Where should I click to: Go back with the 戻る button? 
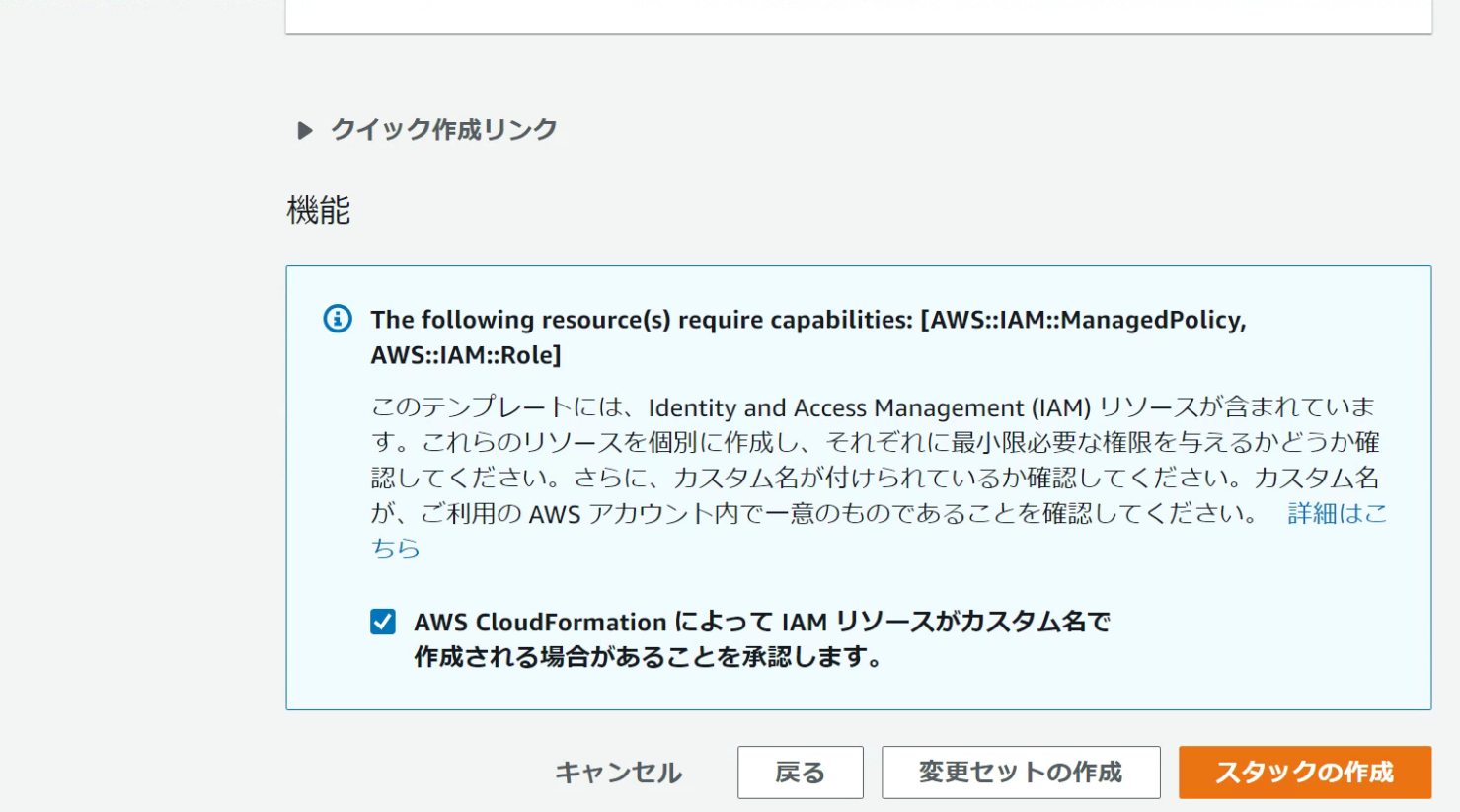pos(800,772)
